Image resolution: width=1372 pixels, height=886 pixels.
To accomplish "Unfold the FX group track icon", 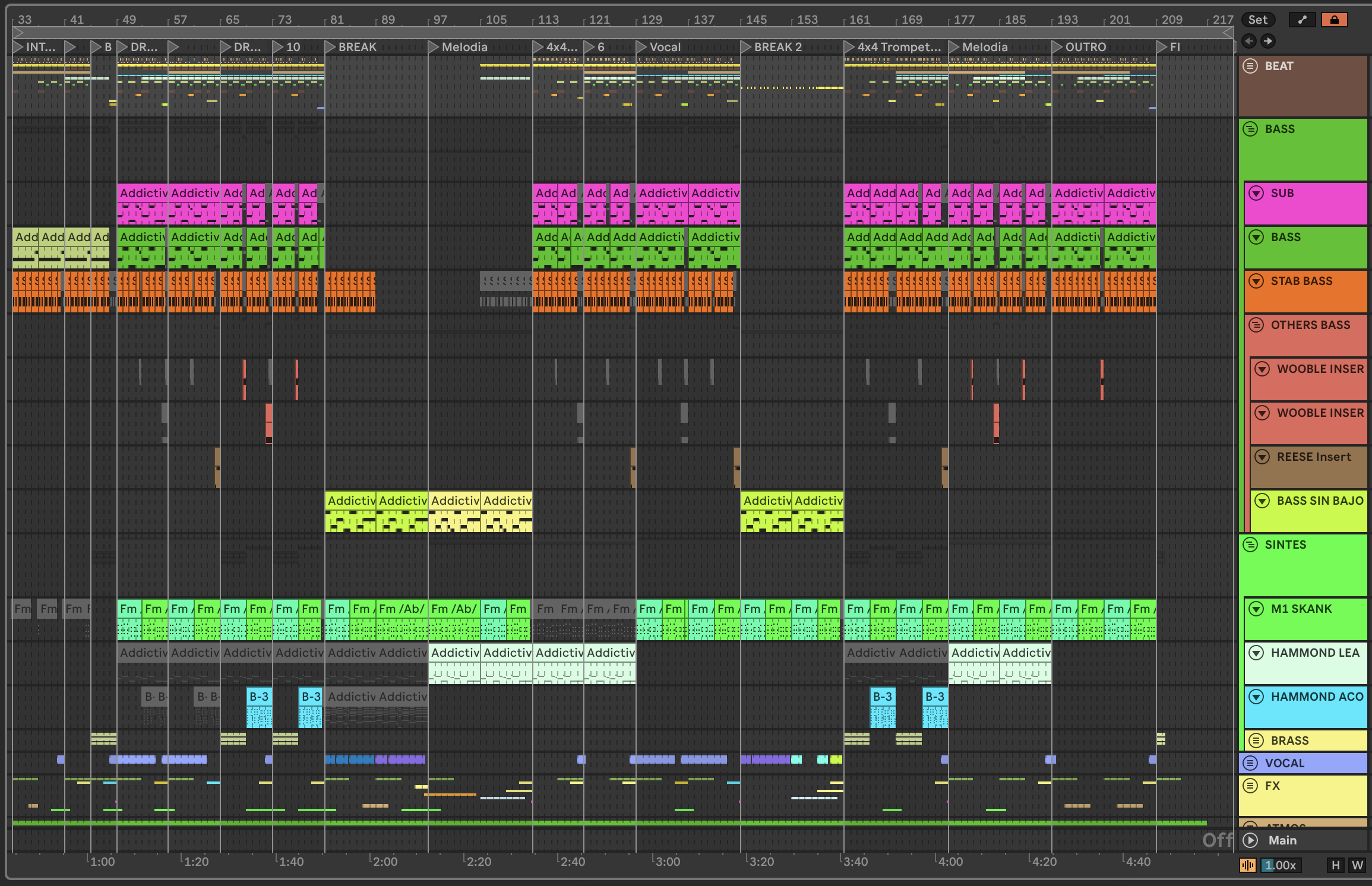I will 1250,786.
